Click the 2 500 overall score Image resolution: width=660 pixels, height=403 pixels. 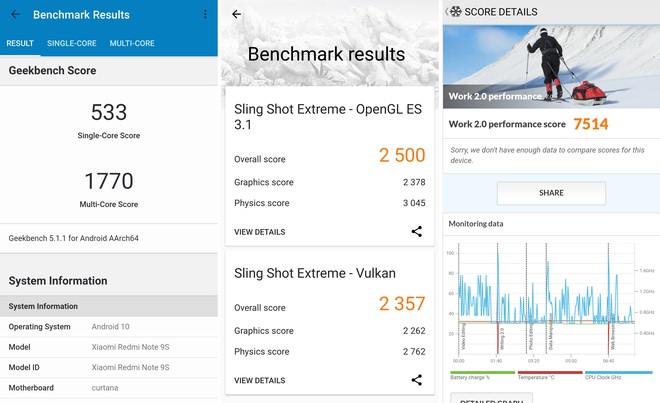click(x=402, y=155)
